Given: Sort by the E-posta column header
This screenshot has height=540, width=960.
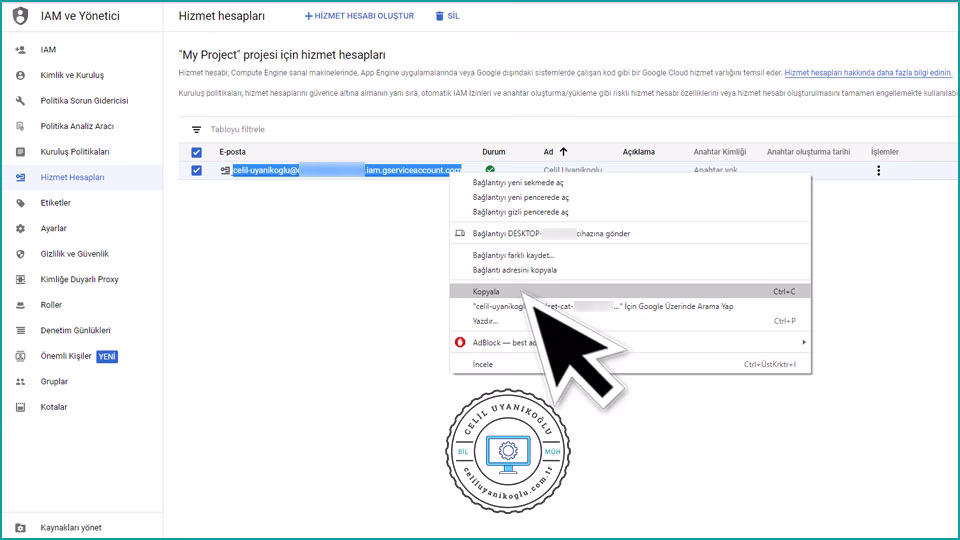Looking at the screenshot, I should (x=232, y=152).
